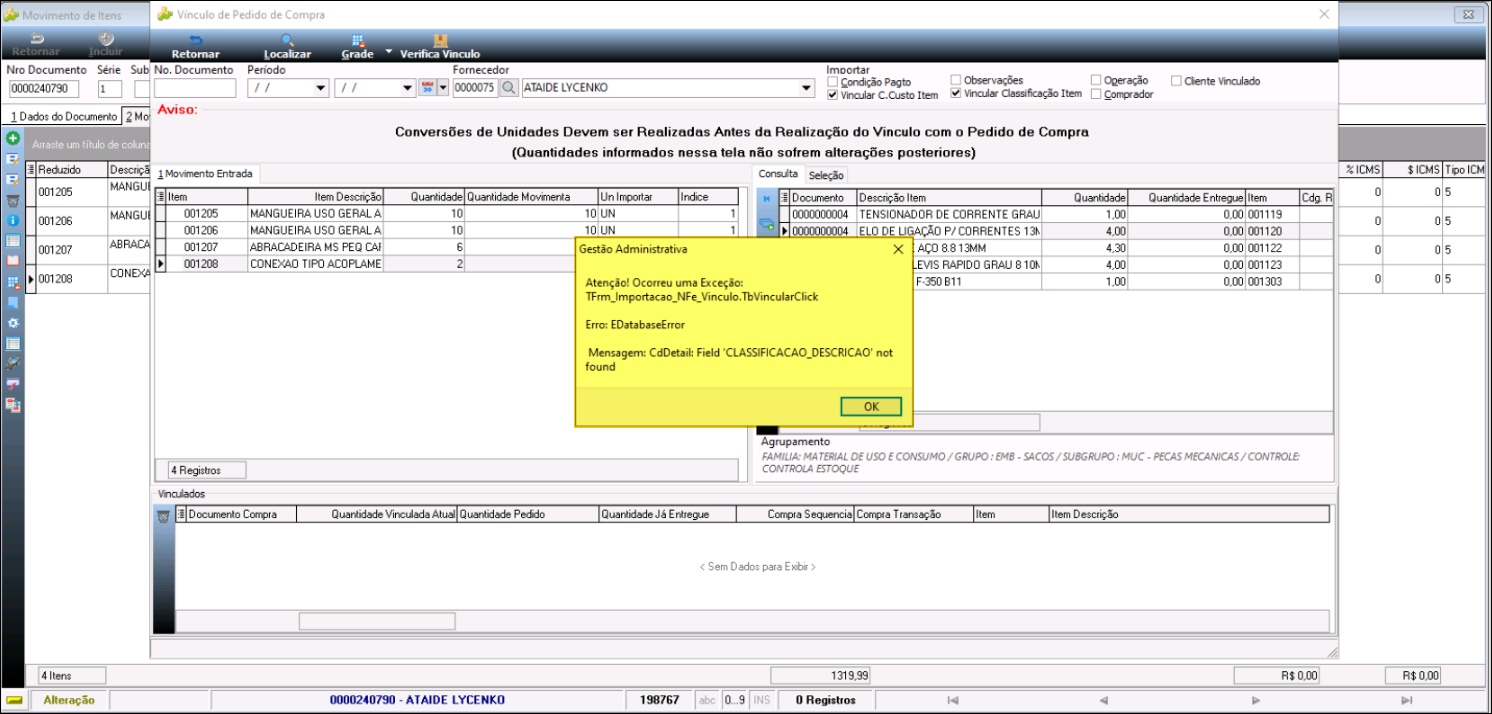Viewport: 1492px width, 714px height.
Task: Click the Compra Transação column header
Action: 913,514
